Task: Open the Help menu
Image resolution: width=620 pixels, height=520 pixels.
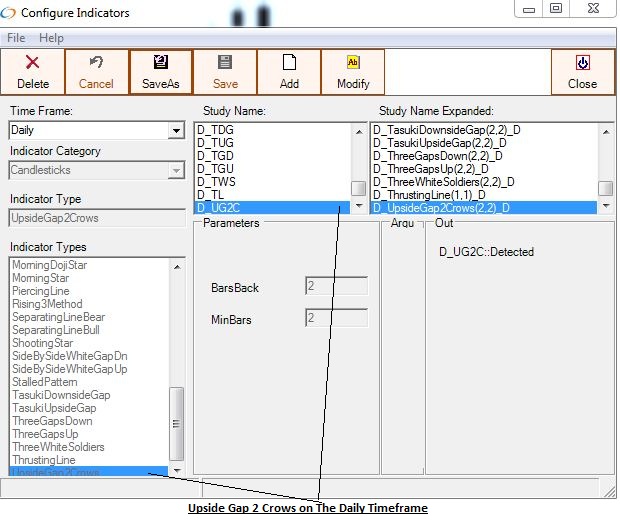Action: [51, 38]
